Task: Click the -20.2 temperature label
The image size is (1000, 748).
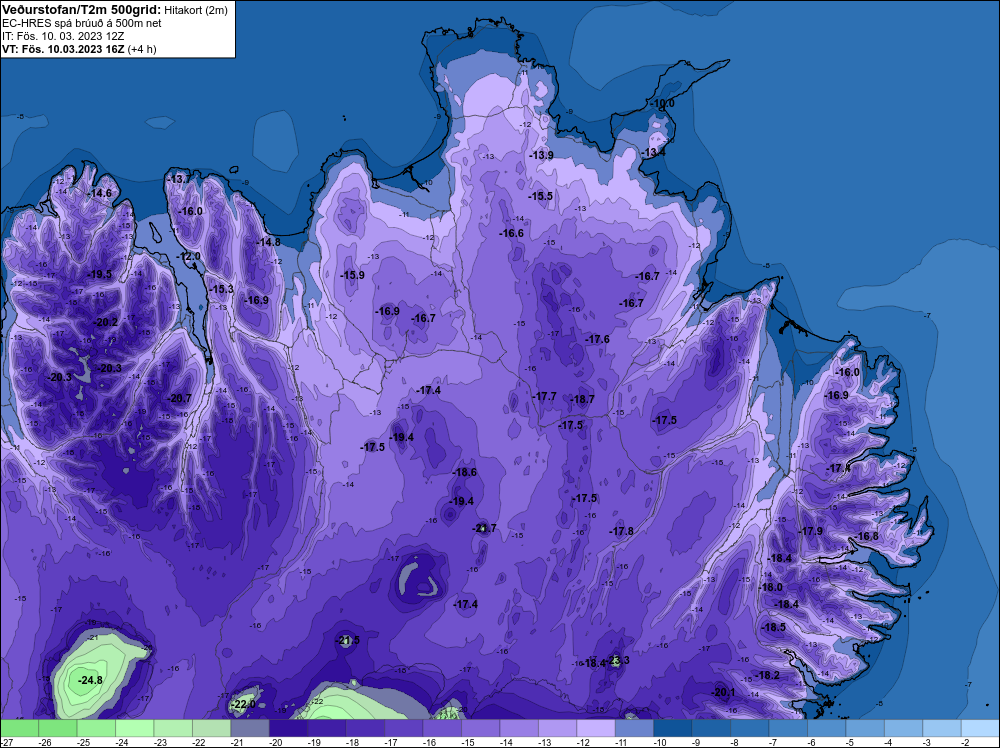Action: 106,323
